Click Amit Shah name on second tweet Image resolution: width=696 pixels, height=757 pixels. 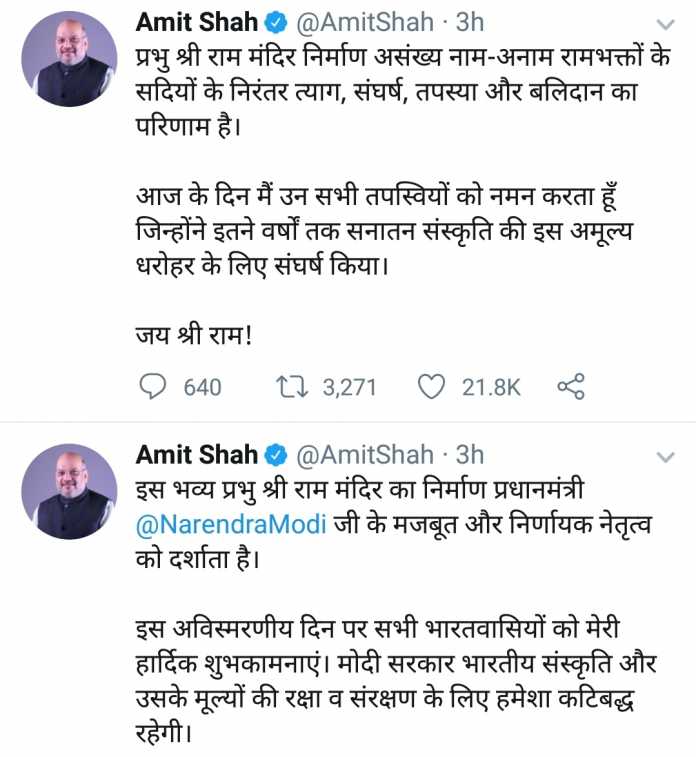pos(197,455)
